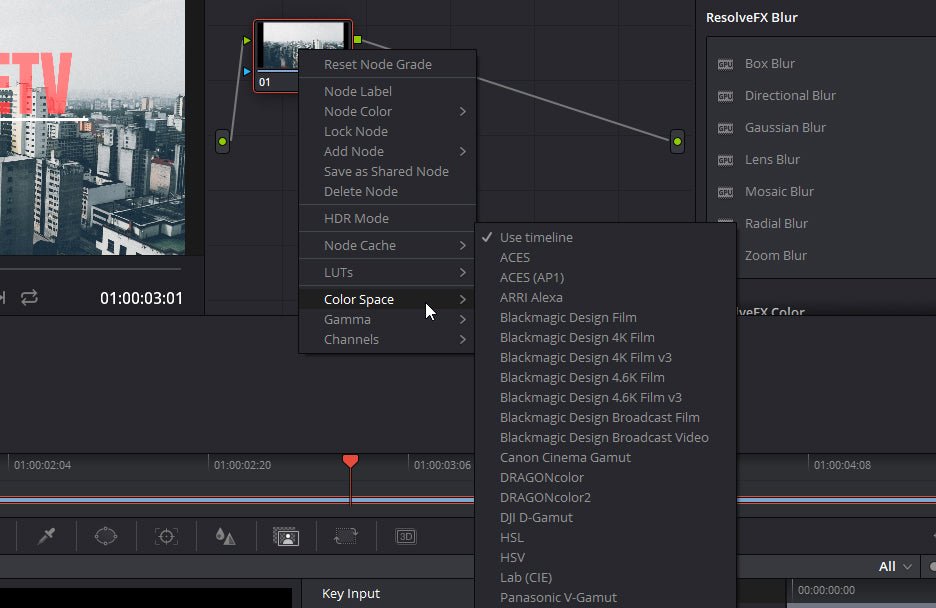Image resolution: width=936 pixels, height=608 pixels.
Task: Select the Qualifier eyedropper palette icon
Action: pyautogui.click(x=47, y=536)
